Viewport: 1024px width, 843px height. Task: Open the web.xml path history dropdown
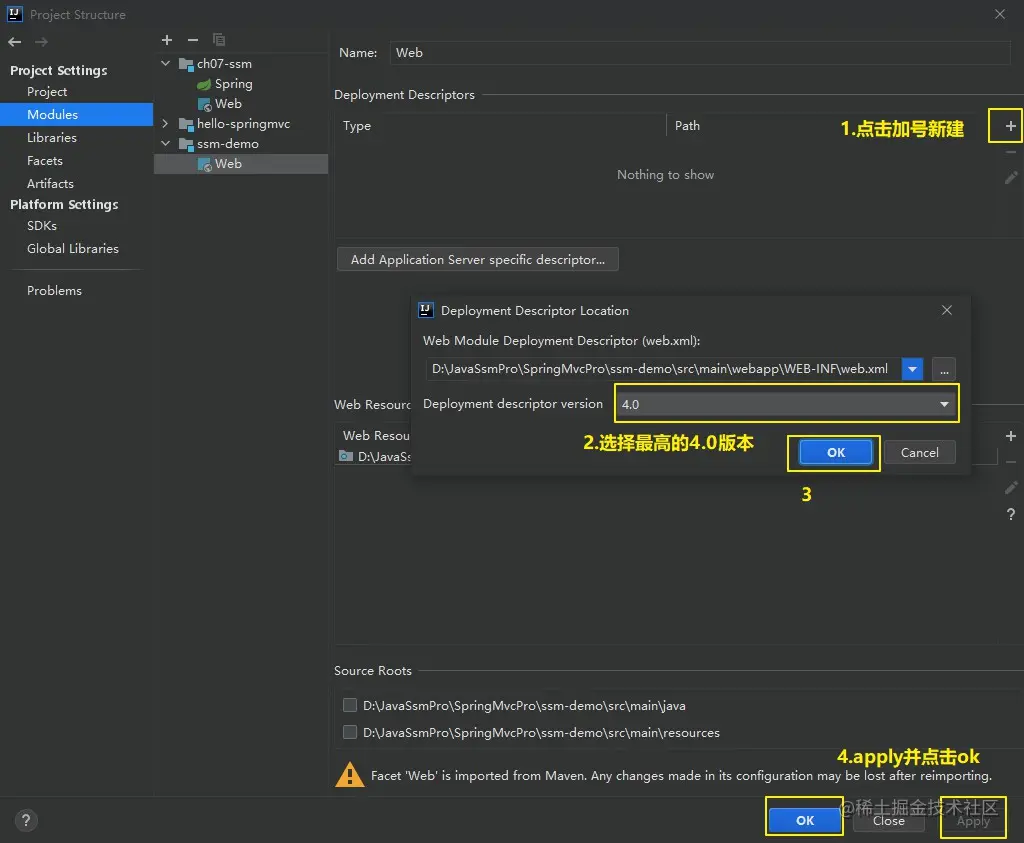pyautogui.click(x=912, y=370)
